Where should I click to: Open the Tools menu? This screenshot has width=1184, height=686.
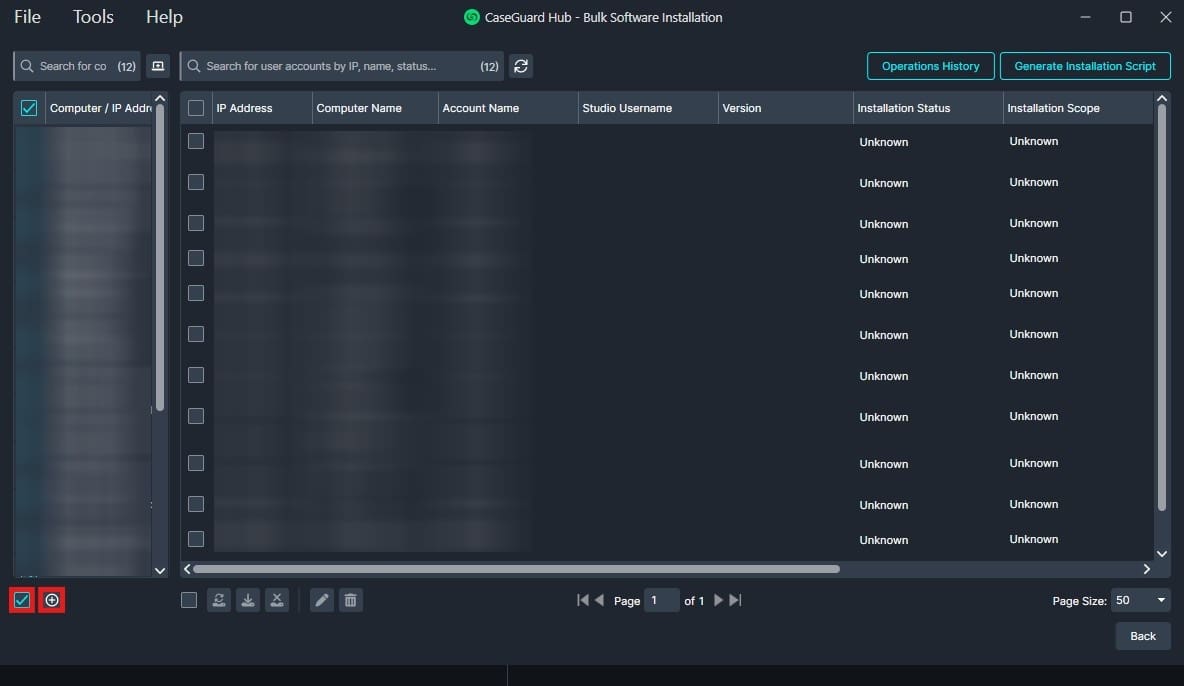coord(93,17)
